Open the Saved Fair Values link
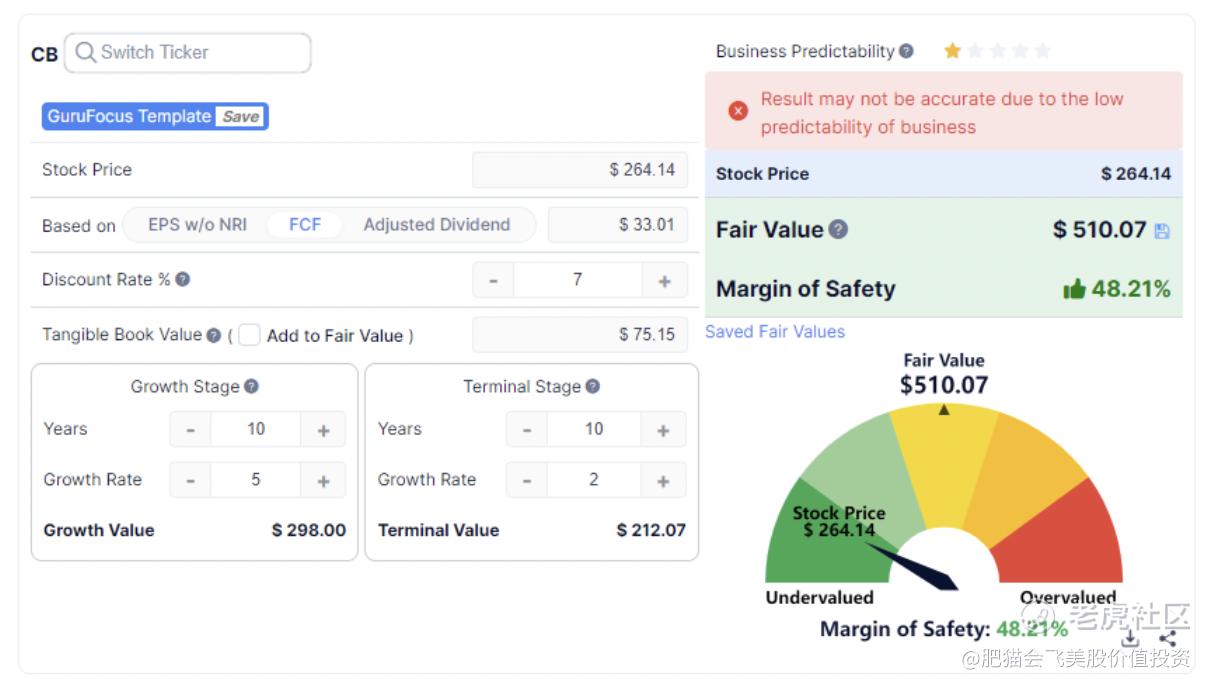This screenshot has width=1214, height=686. click(775, 332)
